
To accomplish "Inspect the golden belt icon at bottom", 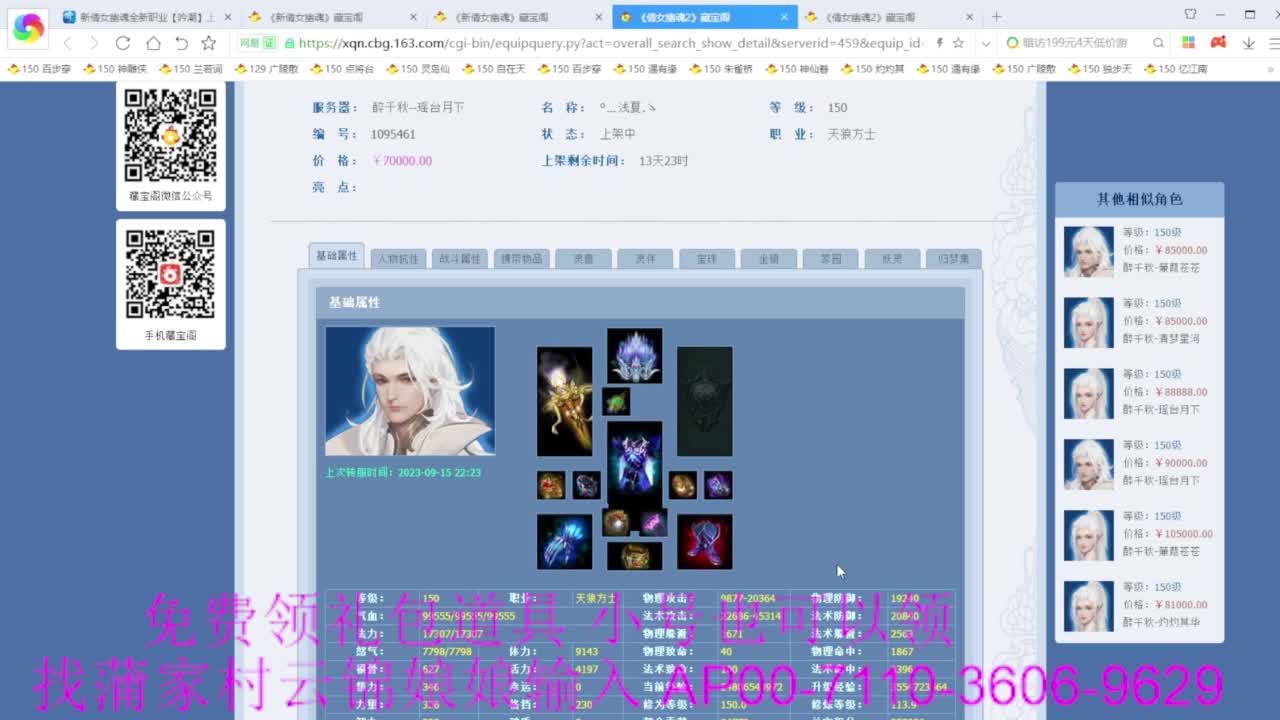I will 634,555.
